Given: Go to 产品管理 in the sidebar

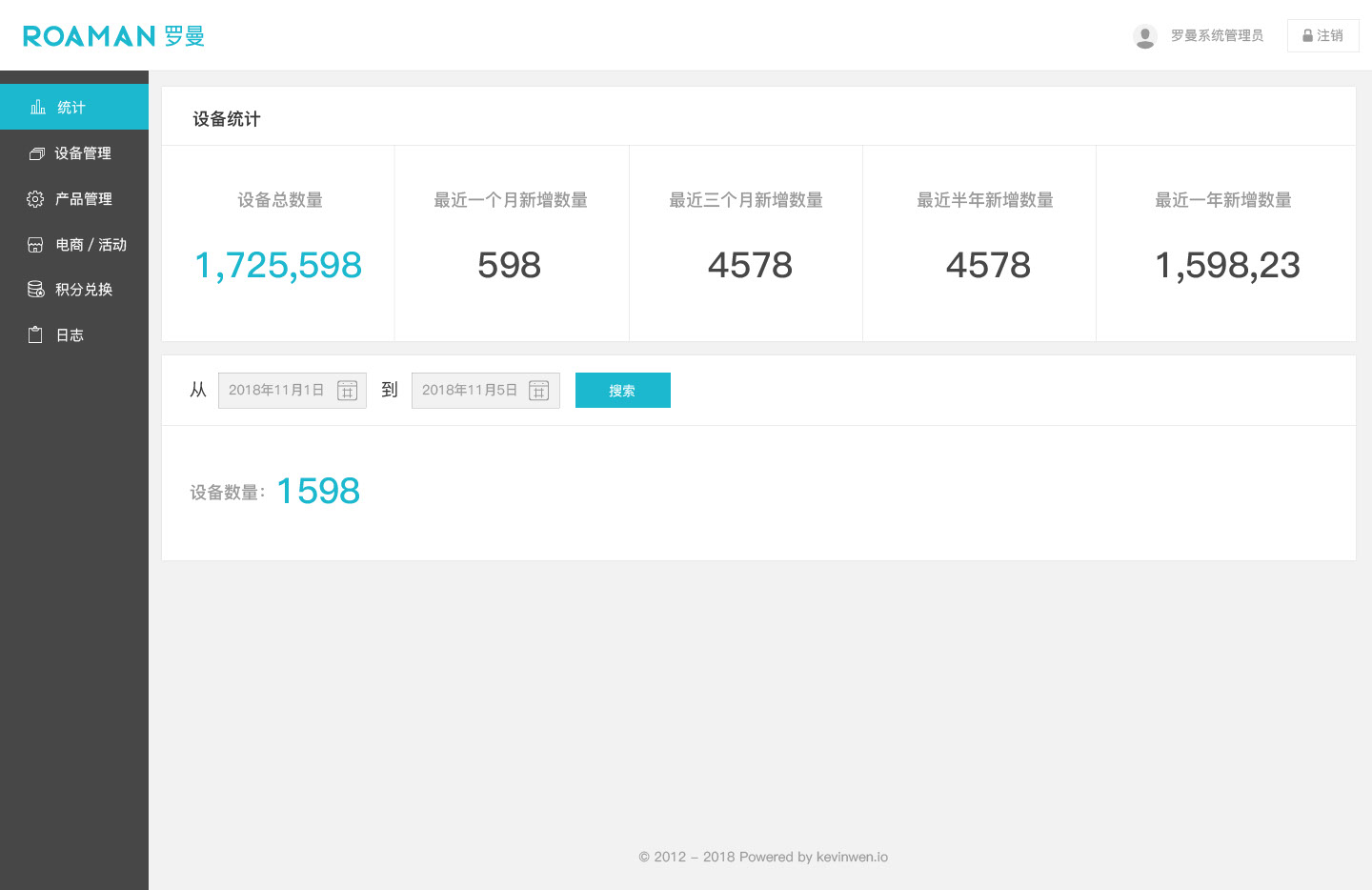Looking at the screenshot, I should click(84, 199).
